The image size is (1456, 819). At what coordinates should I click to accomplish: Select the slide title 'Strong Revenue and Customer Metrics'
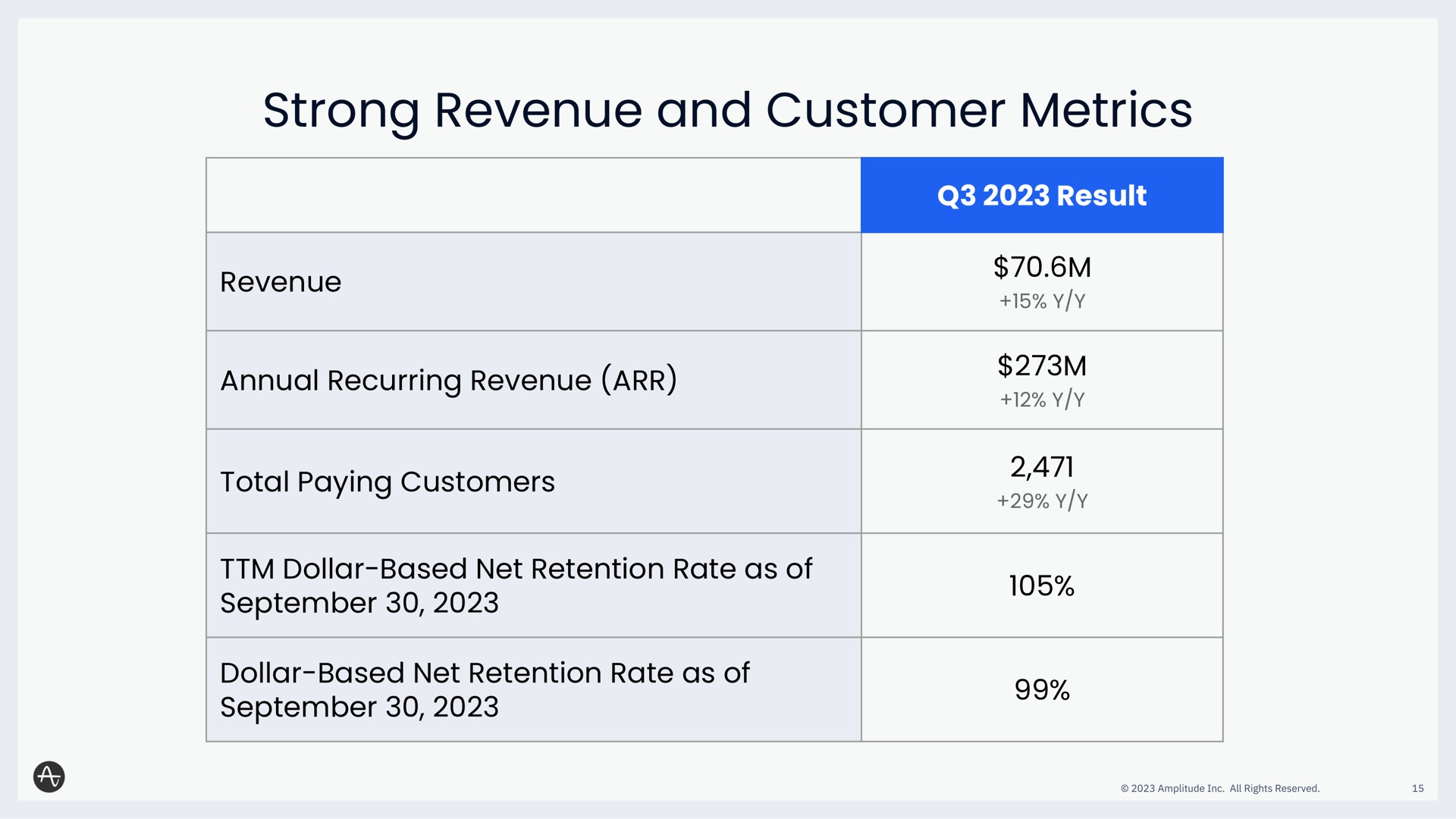(728, 111)
